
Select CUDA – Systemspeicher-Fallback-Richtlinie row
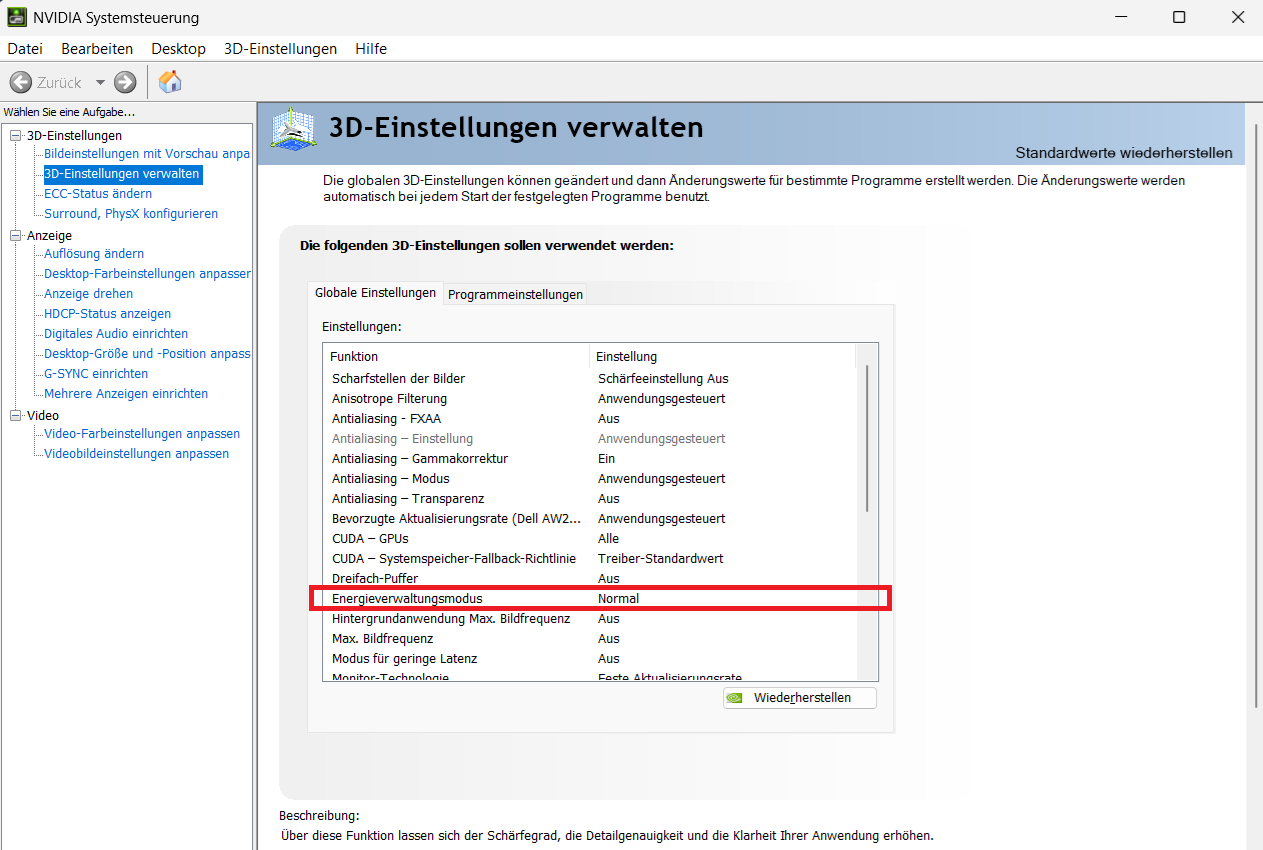click(590, 559)
